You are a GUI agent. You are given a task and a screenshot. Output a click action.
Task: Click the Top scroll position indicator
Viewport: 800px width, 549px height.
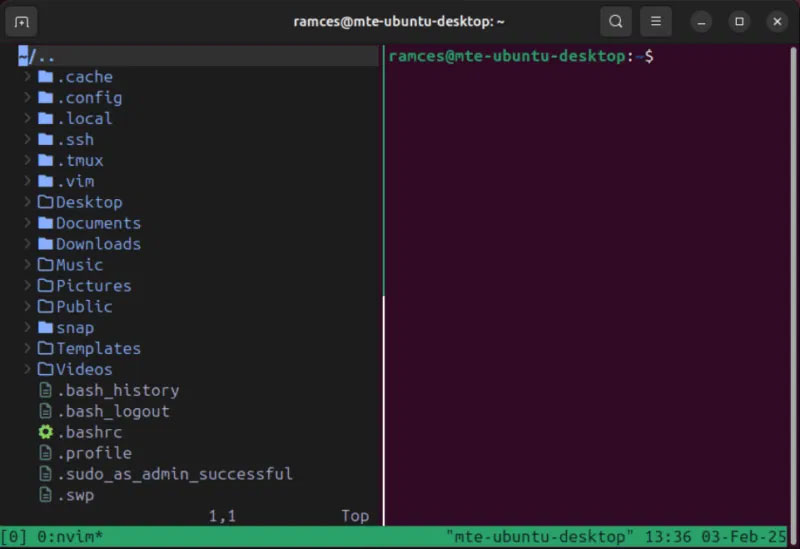tap(355, 516)
